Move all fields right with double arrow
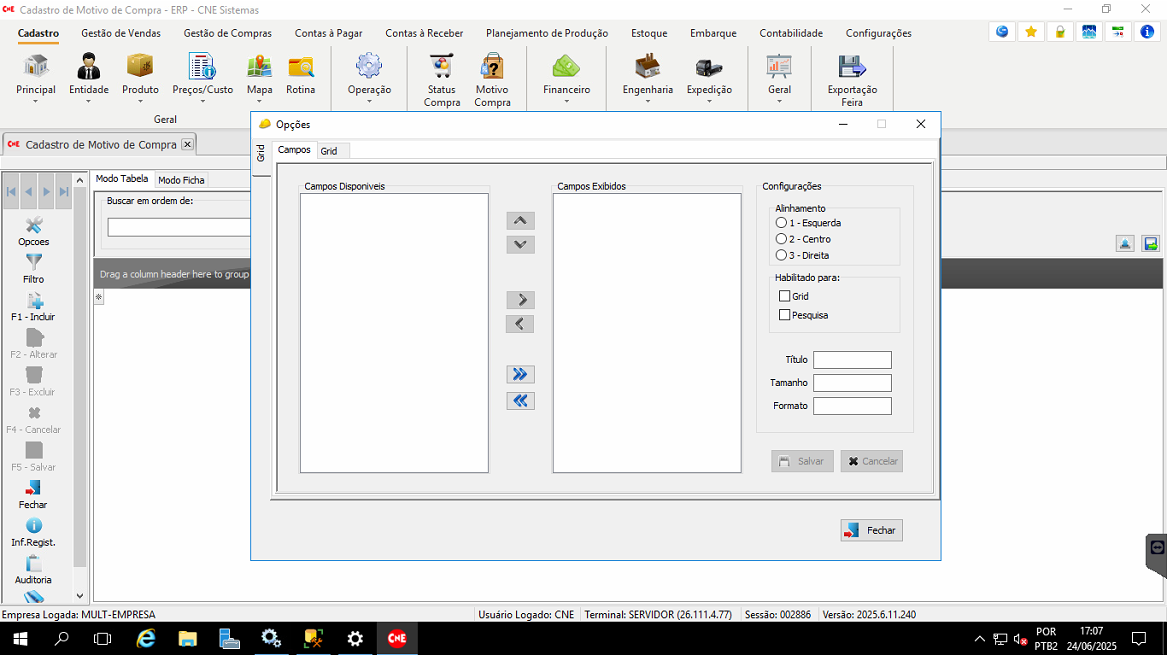1167x655 pixels. (x=520, y=374)
